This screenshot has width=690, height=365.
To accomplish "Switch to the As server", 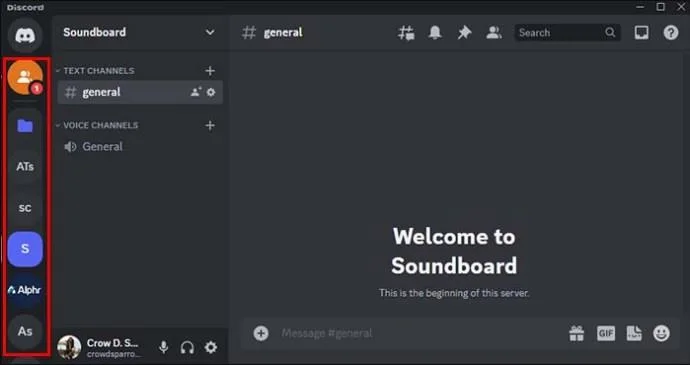I will point(25,331).
